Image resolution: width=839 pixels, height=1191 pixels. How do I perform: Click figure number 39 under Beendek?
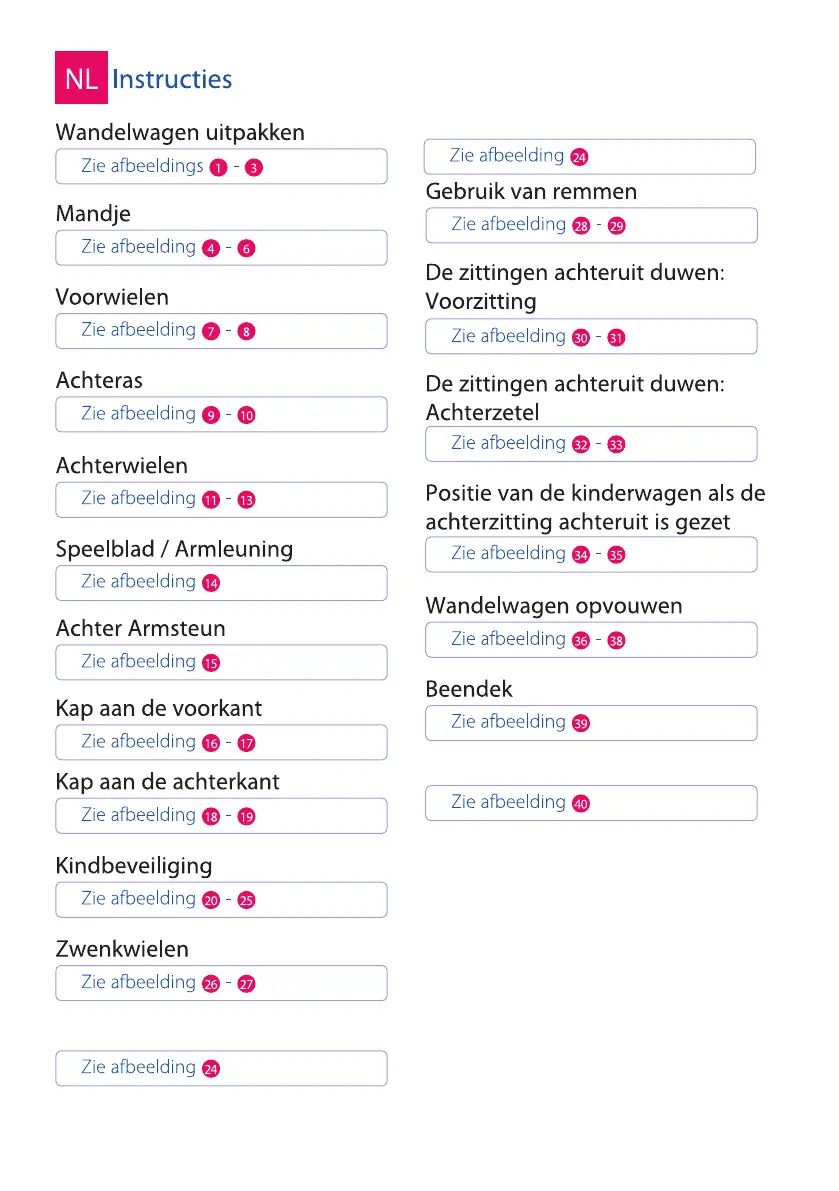580,723
